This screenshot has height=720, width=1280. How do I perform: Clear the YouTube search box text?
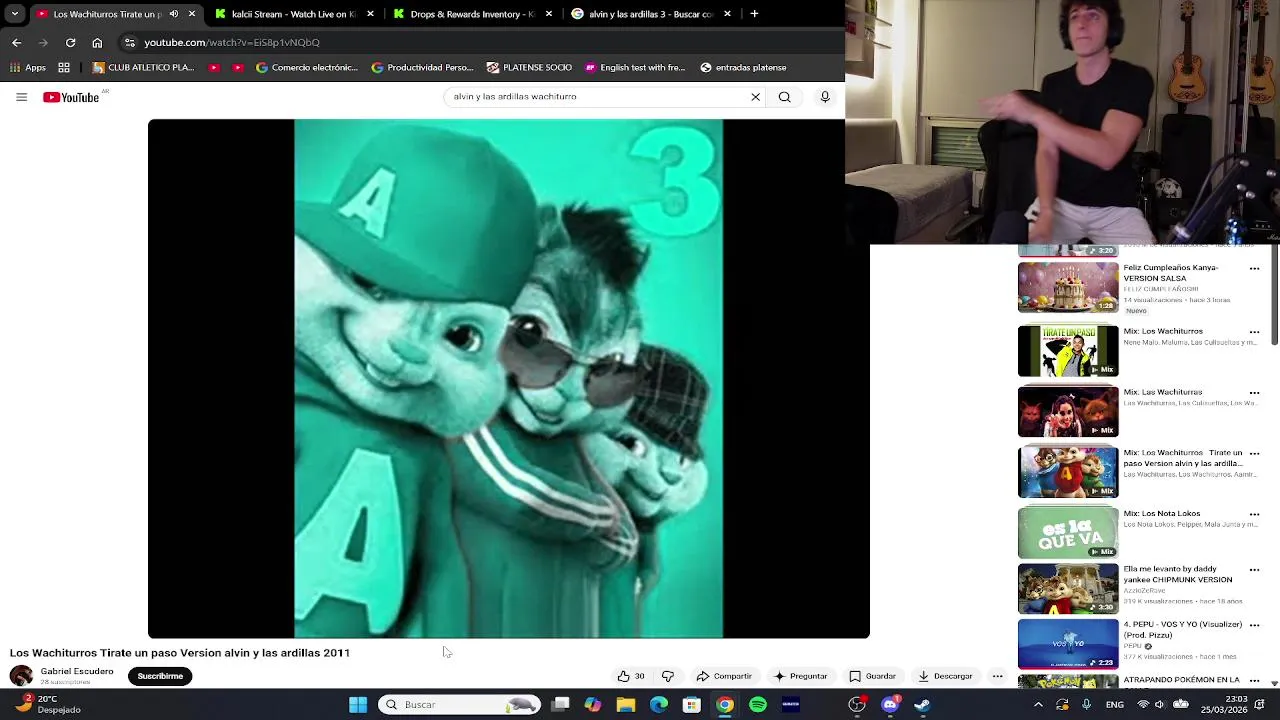755,97
